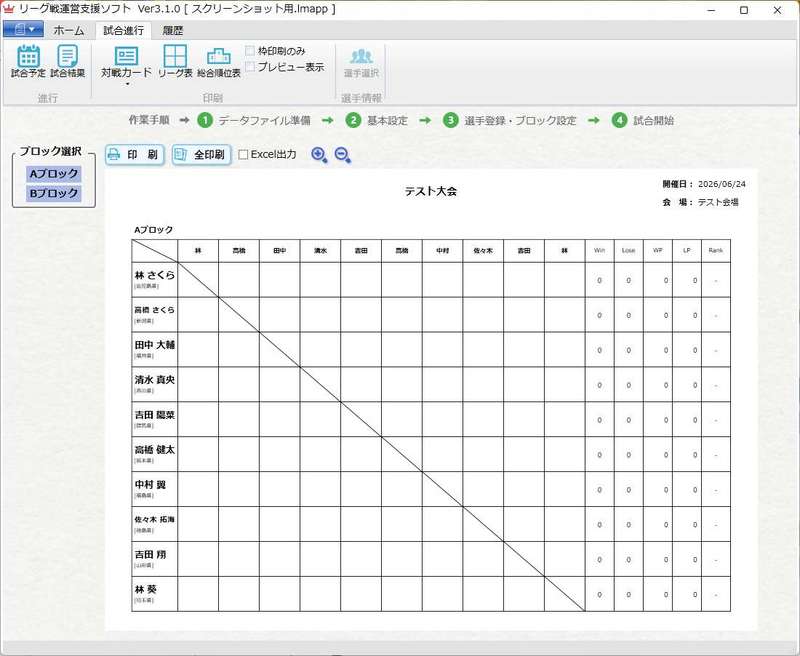Click the Win column header
The width and height of the screenshot is (800, 656).
click(x=599, y=250)
